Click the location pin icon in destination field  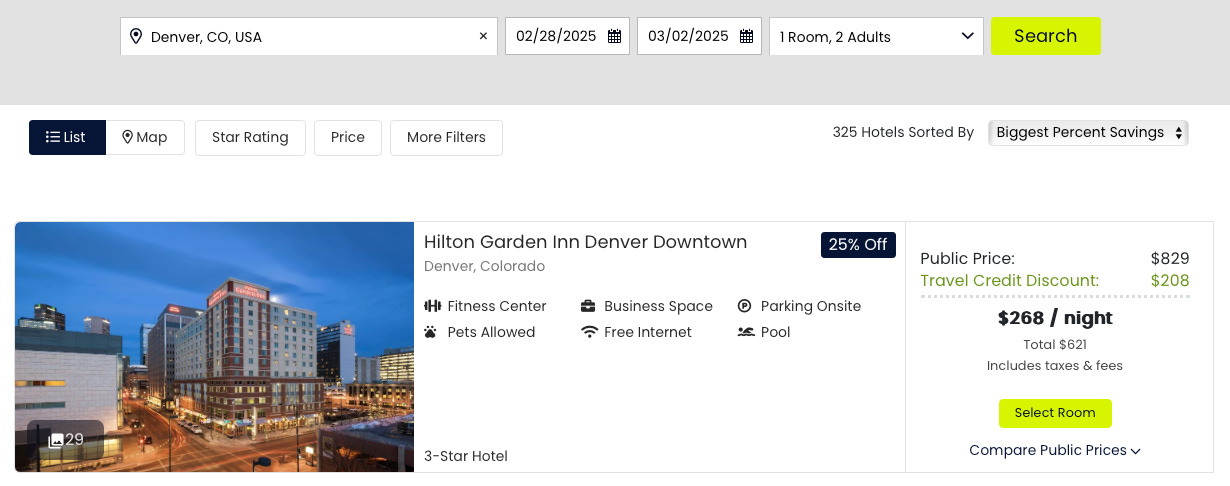tap(136, 37)
